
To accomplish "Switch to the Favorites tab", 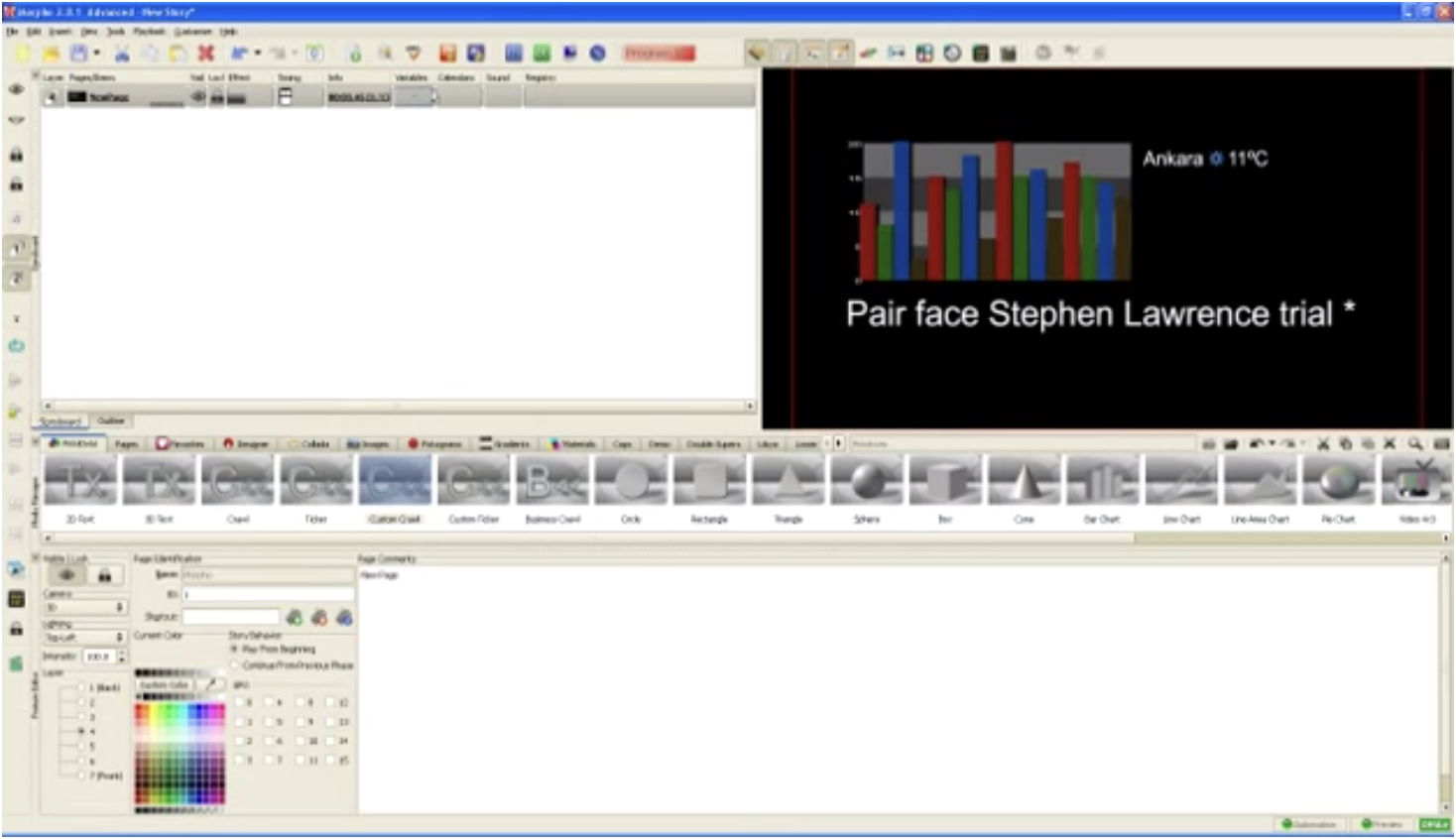I will 181,443.
